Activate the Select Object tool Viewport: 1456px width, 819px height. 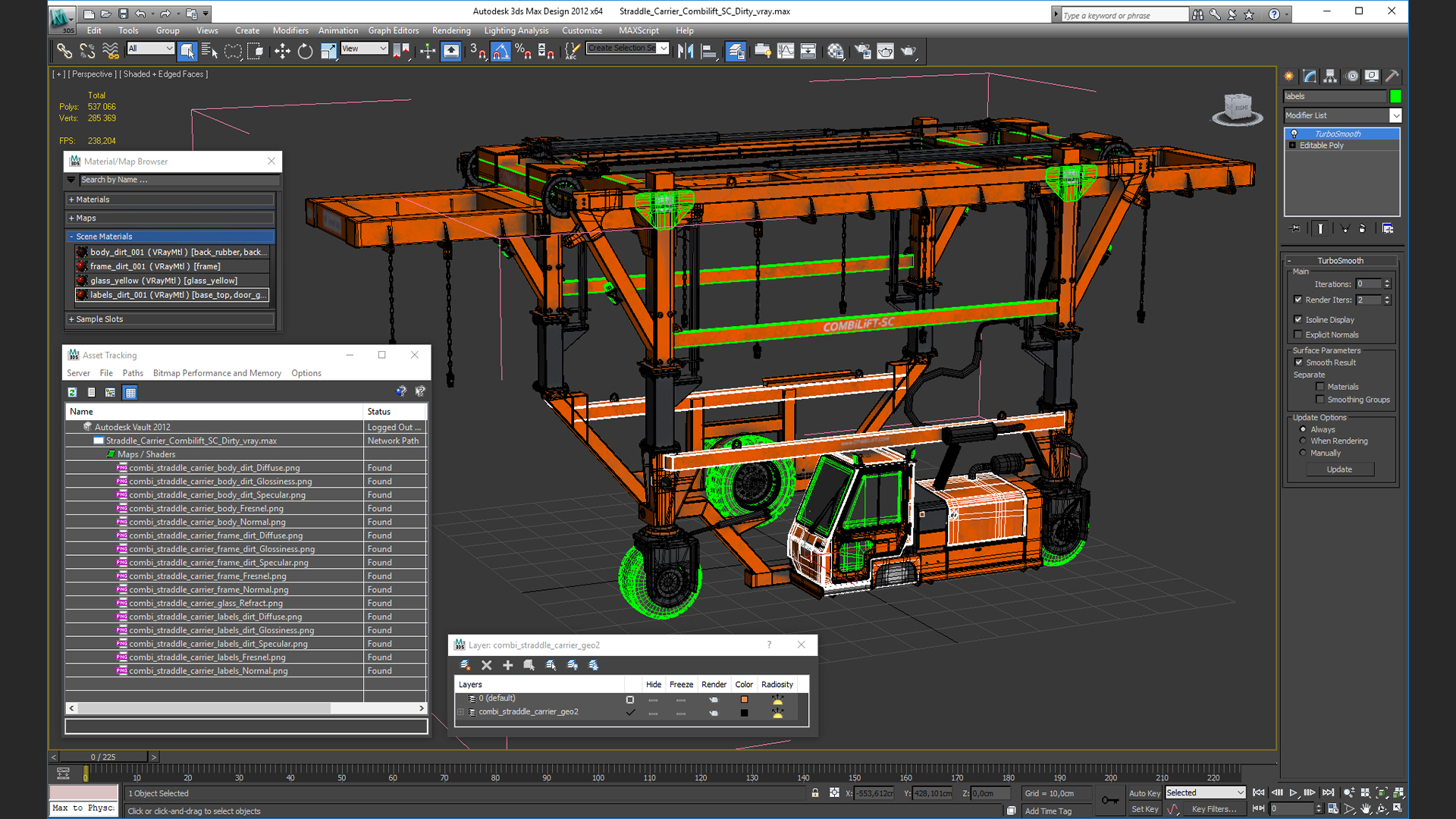click(187, 51)
